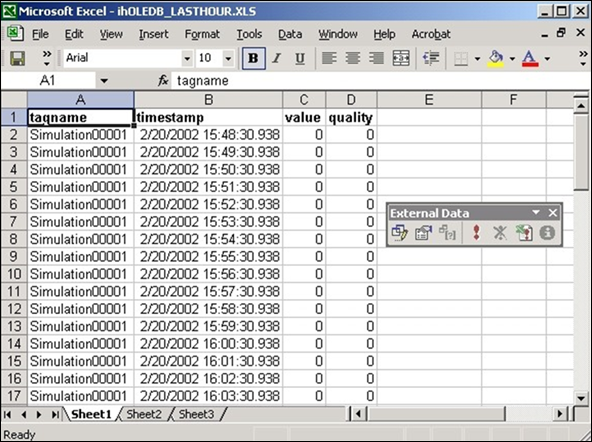The height and width of the screenshot is (442, 592).
Task: Click Edit Query icon in External Data
Action: [x=400, y=233]
